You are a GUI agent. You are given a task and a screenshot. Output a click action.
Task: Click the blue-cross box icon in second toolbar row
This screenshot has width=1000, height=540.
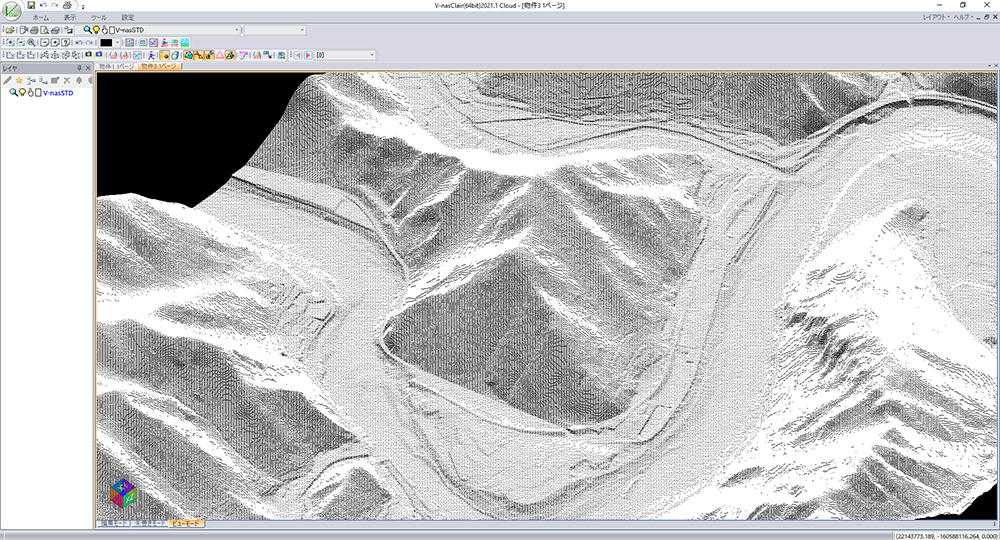click(x=153, y=43)
